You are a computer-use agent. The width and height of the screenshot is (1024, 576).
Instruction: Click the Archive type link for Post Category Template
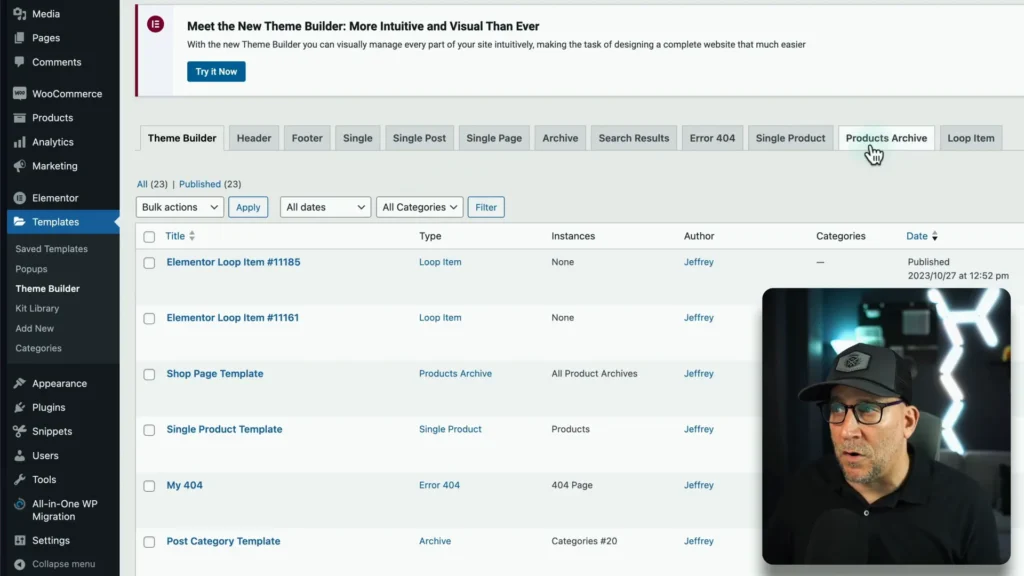(435, 541)
